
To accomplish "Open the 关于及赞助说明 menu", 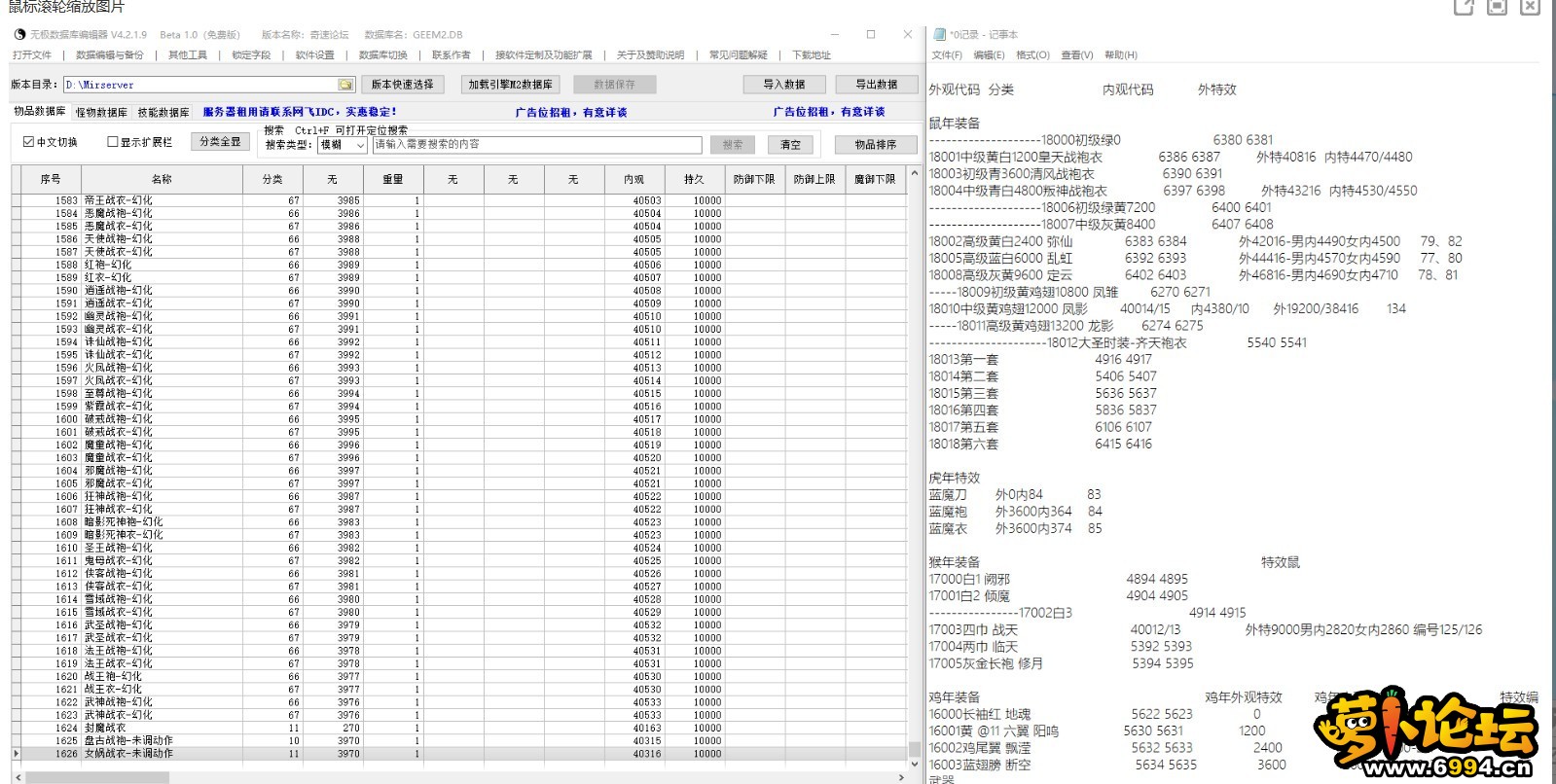I will [x=650, y=55].
